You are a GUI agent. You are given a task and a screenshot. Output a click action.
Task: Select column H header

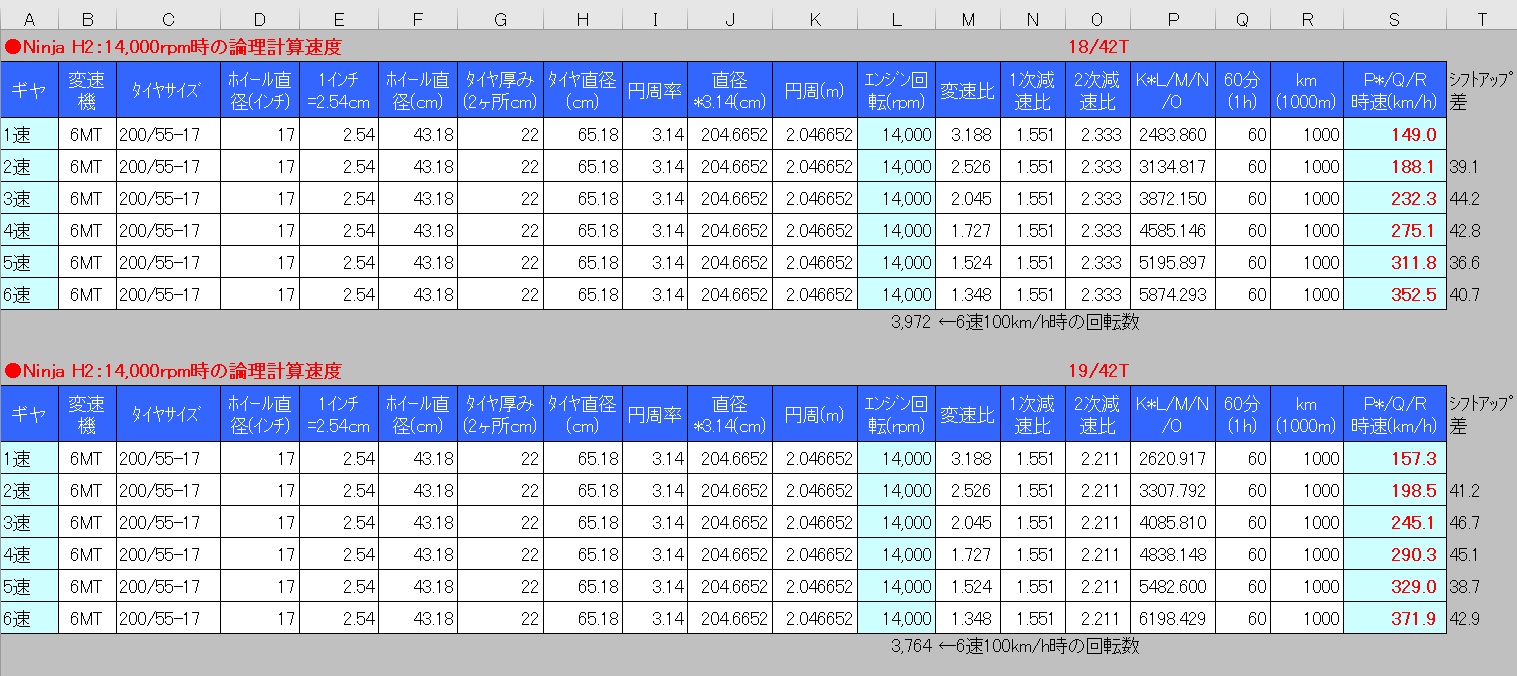click(582, 19)
